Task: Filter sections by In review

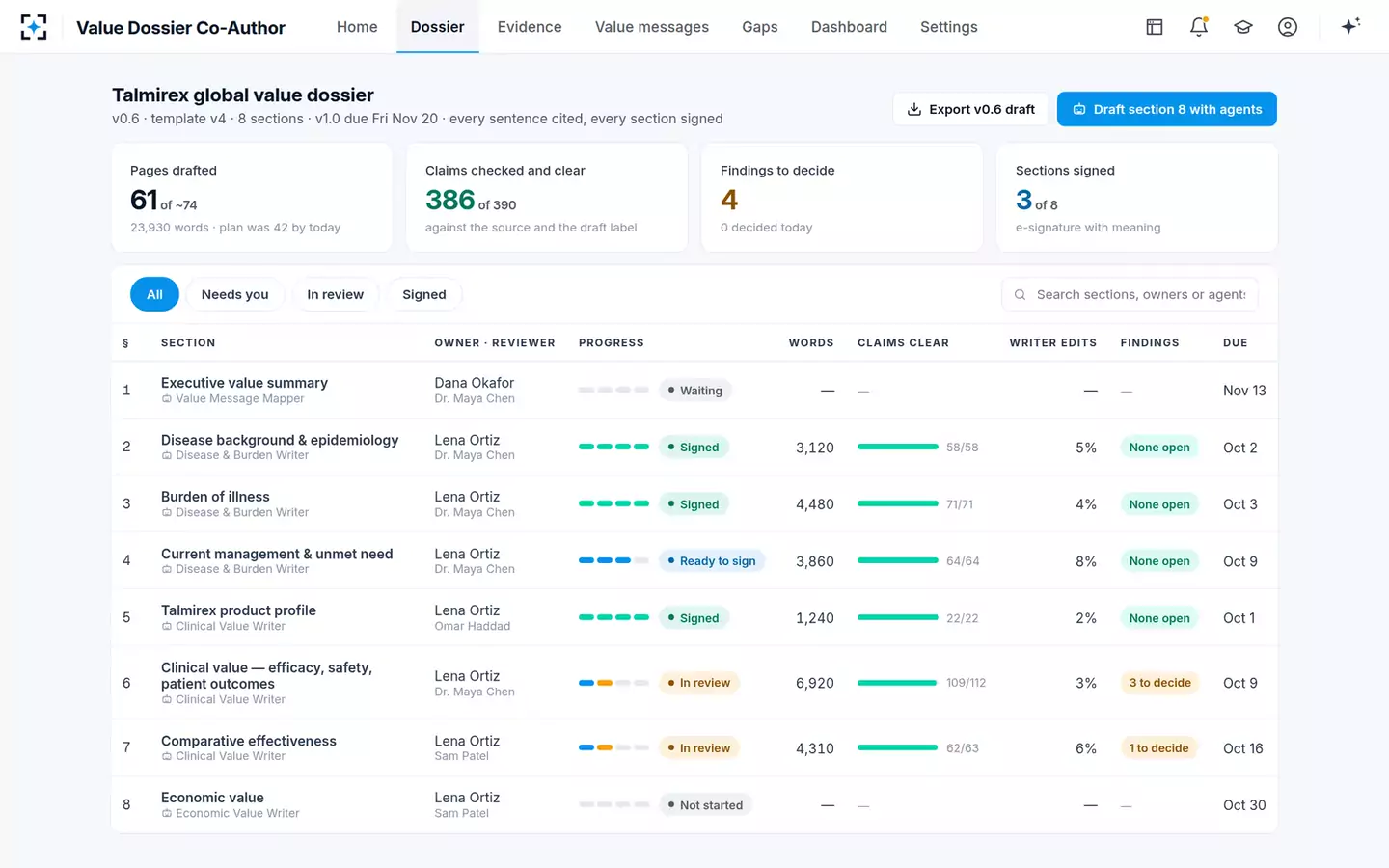Action: [336, 294]
